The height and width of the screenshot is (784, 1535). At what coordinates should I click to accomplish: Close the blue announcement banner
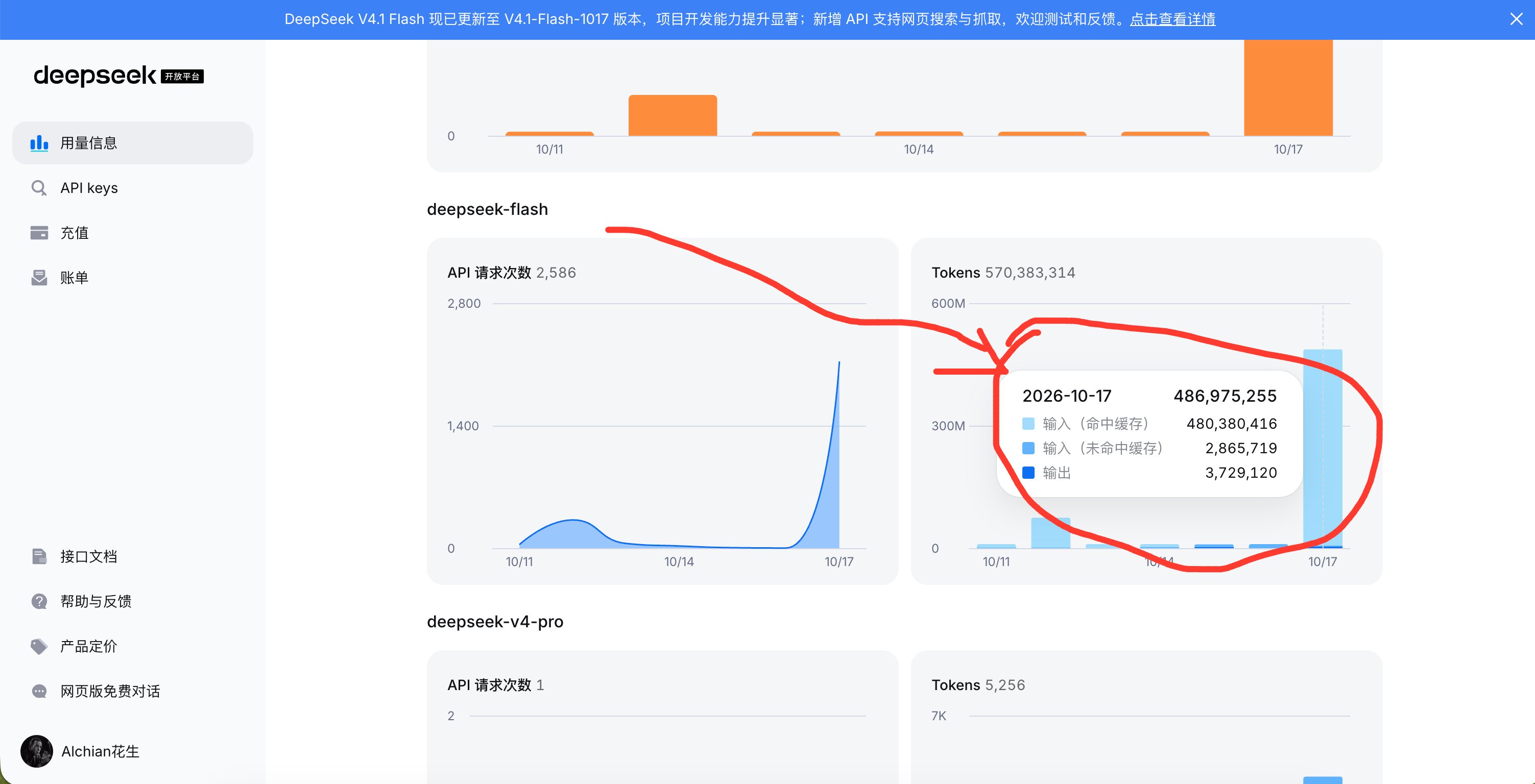[x=1517, y=19]
